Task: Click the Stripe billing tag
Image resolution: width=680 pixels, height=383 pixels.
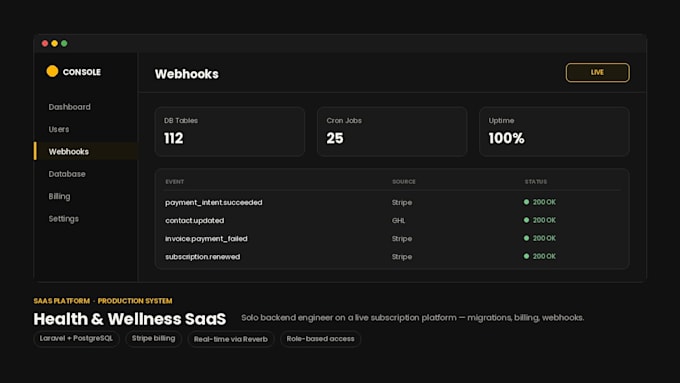Action: pyautogui.click(x=154, y=339)
